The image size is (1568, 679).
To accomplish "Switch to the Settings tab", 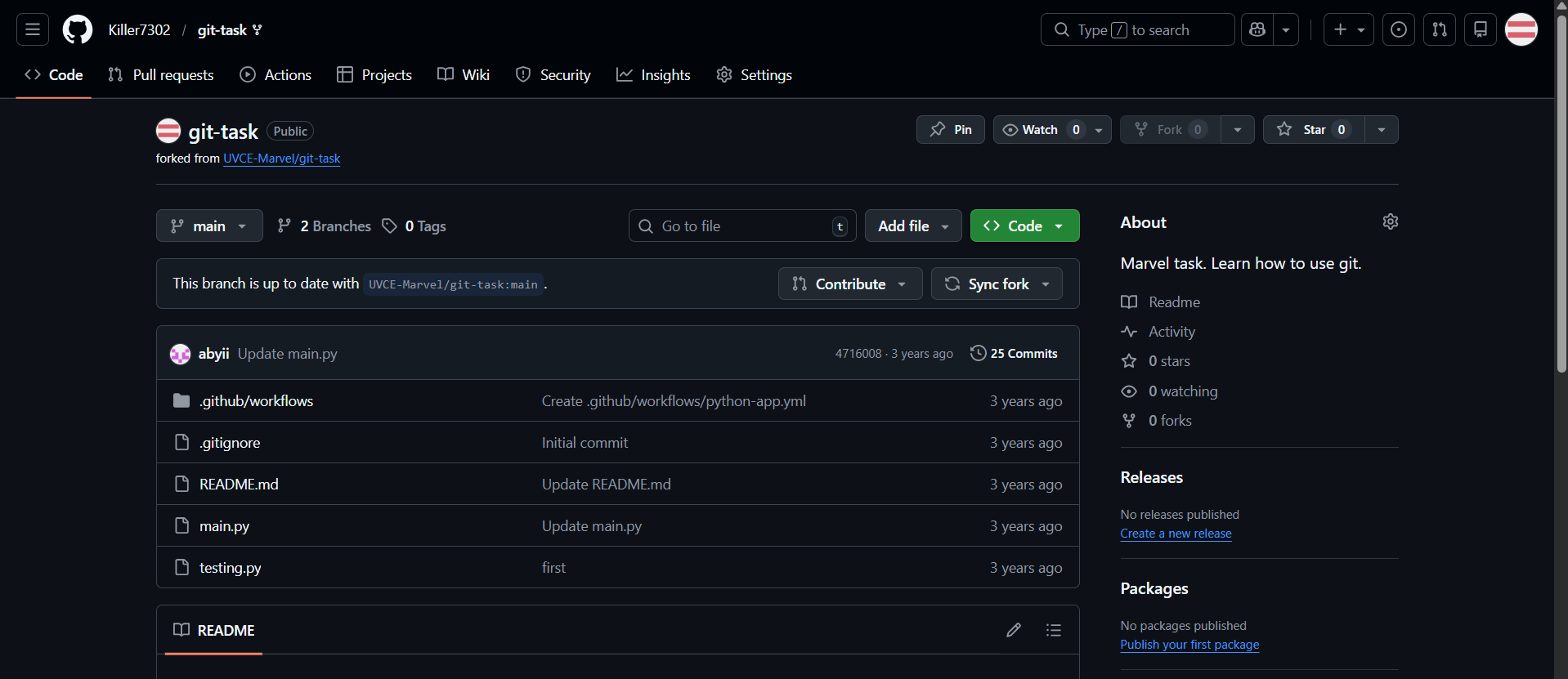I will pyautogui.click(x=754, y=74).
